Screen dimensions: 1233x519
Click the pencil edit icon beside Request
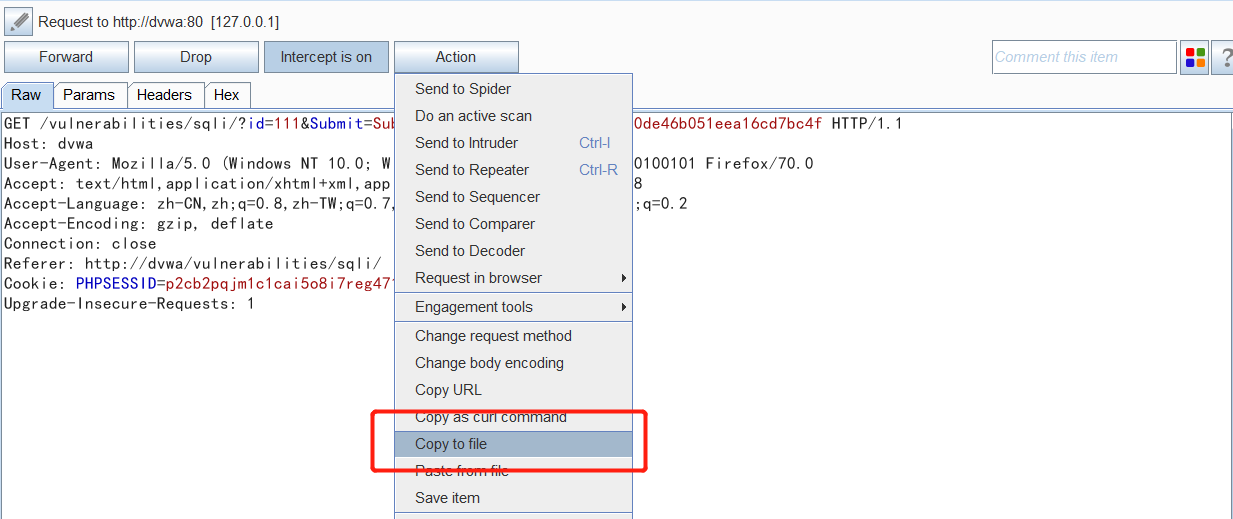click(18, 20)
